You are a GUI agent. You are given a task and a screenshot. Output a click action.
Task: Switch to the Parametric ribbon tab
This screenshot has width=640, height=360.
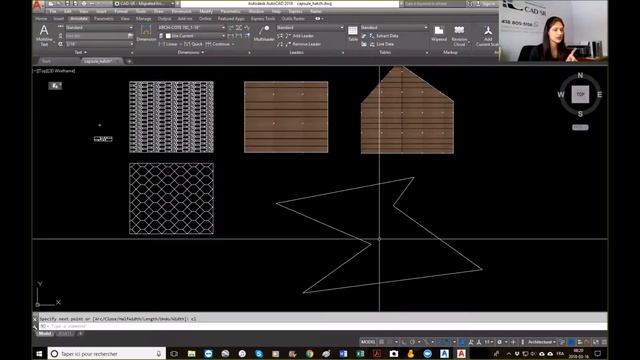pos(104,19)
